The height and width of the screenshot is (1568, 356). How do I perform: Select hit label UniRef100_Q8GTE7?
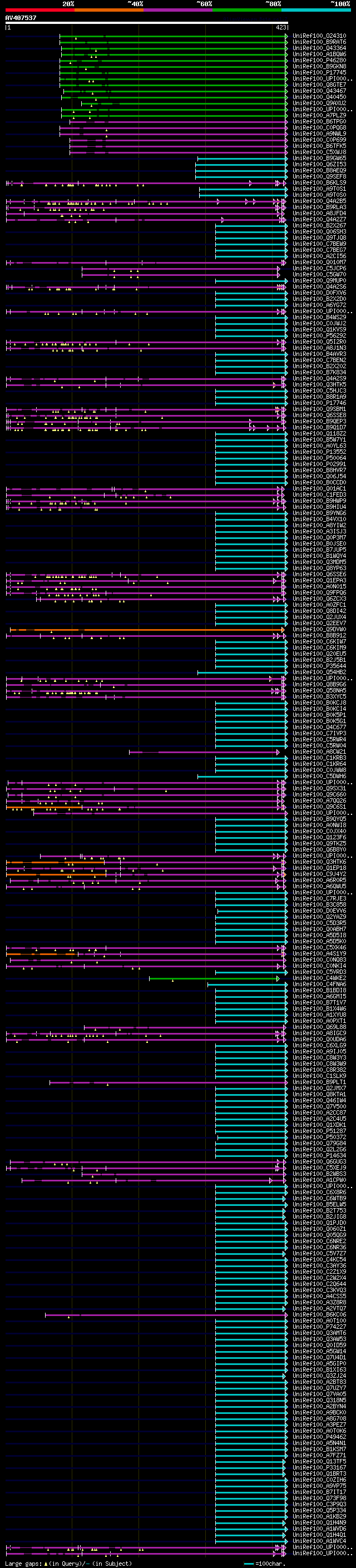tap(319, 85)
